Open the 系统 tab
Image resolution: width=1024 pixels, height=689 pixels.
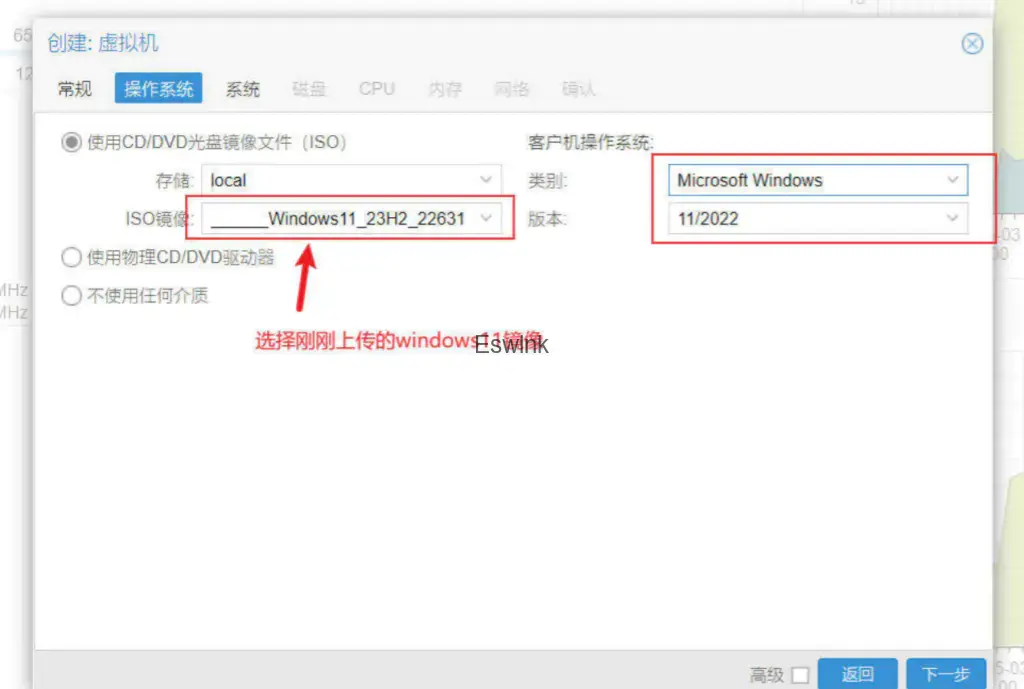point(242,89)
